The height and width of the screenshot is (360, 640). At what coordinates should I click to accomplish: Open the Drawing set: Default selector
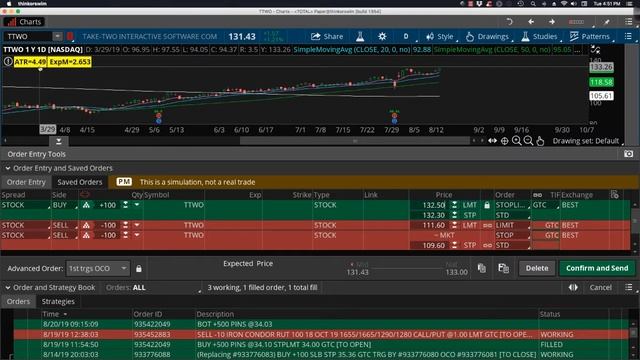pos(588,141)
